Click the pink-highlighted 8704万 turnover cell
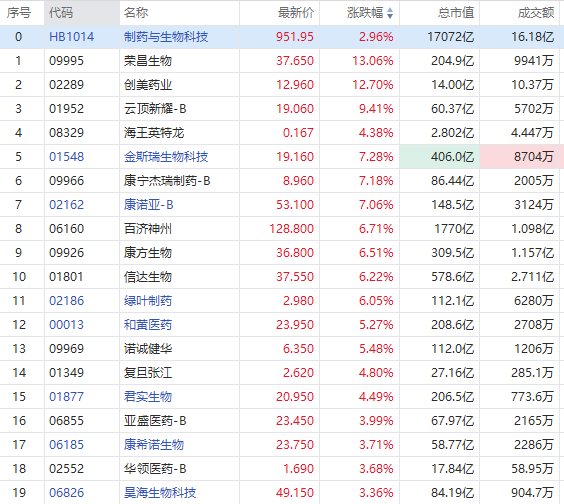The image size is (564, 504). 520,157
